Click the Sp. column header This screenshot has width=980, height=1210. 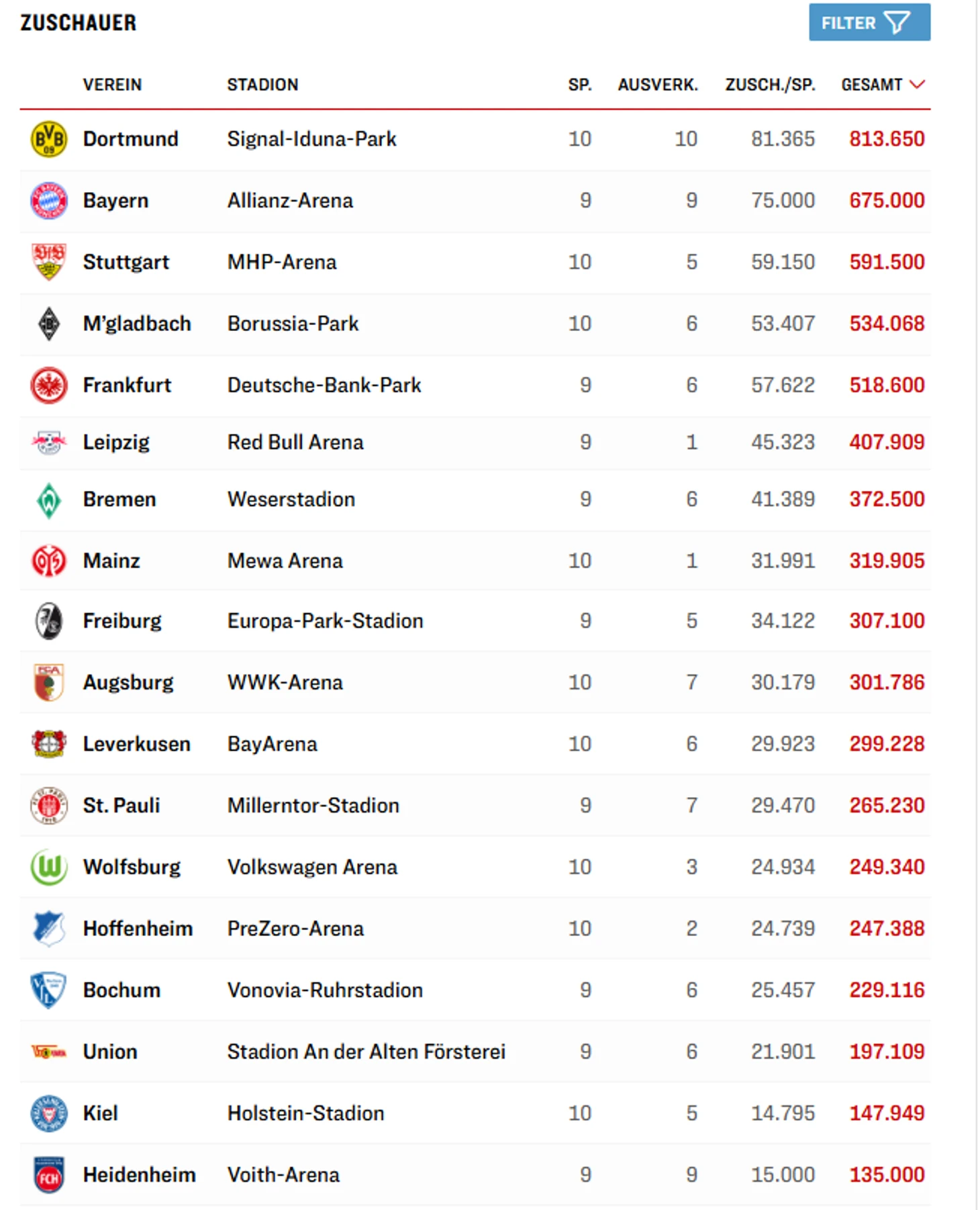pyautogui.click(x=579, y=85)
